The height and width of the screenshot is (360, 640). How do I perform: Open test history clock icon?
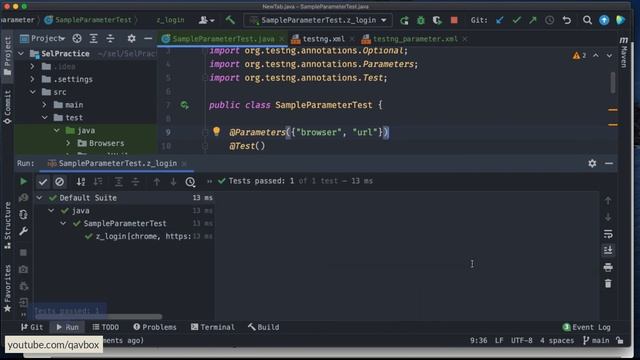pyautogui.click(x=190, y=182)
